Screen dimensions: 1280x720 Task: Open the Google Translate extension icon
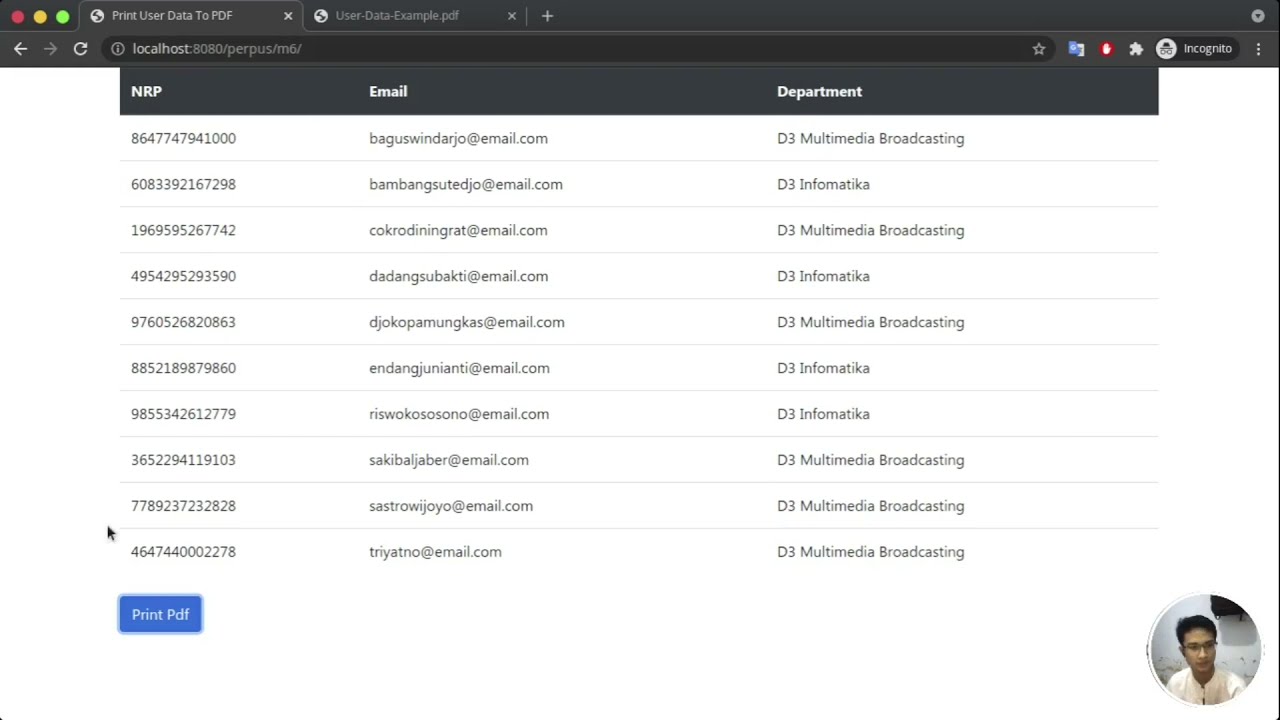coord(1076,48)
